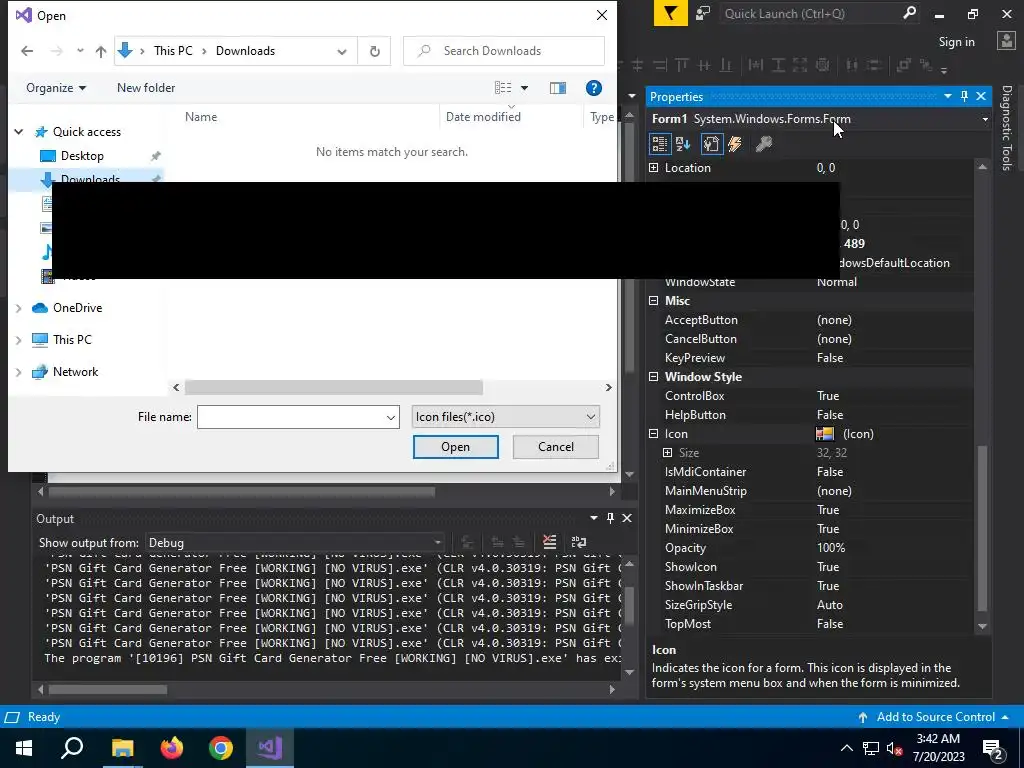This screenshot has width=1024, height=768.
Task: Click Sign in link in Visual Studio
Action: click(x=956, y=42)
